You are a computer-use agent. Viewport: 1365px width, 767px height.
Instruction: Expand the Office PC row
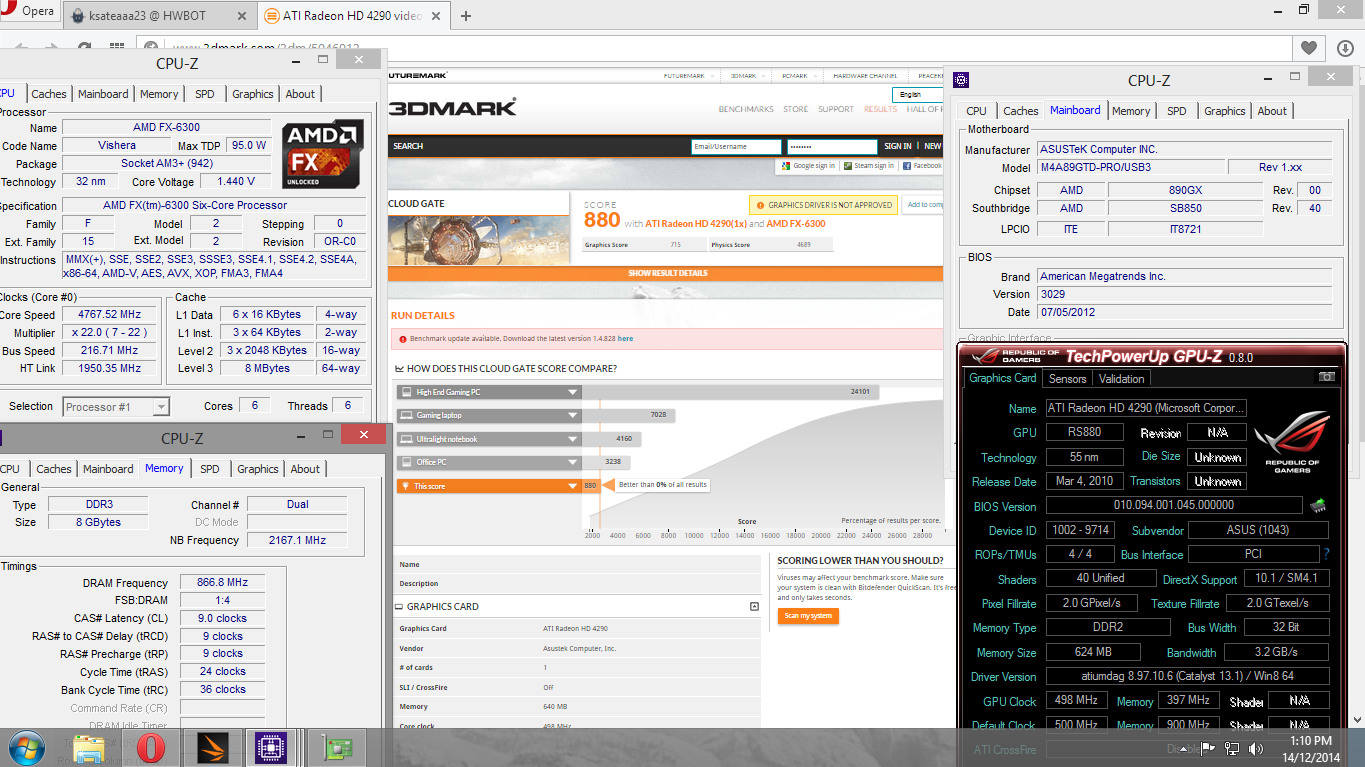pos(573,462)
